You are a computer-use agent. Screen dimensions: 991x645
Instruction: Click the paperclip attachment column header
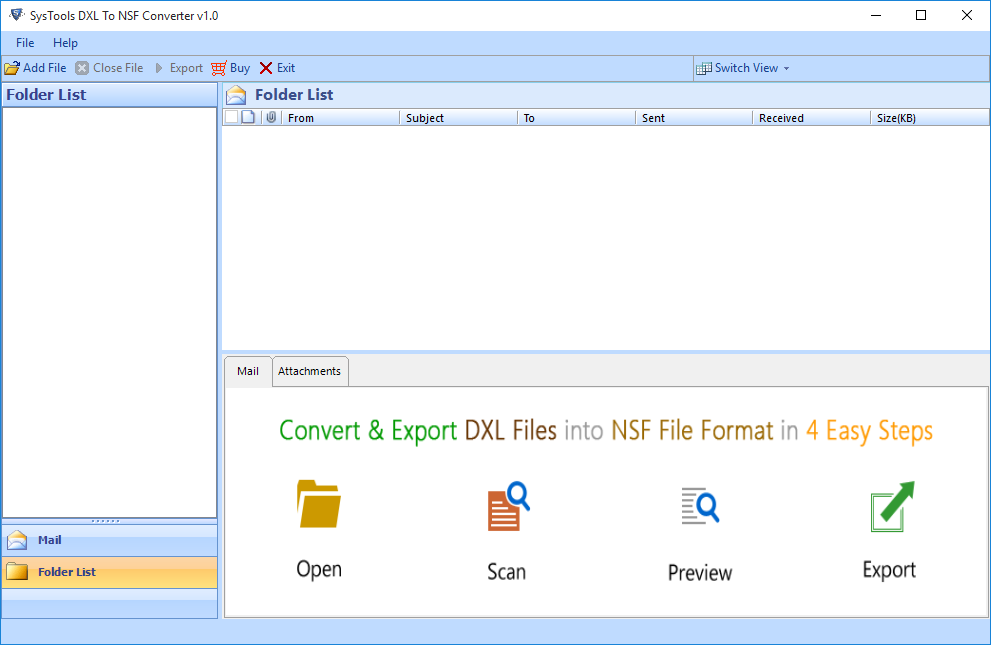tap(271, 117)
